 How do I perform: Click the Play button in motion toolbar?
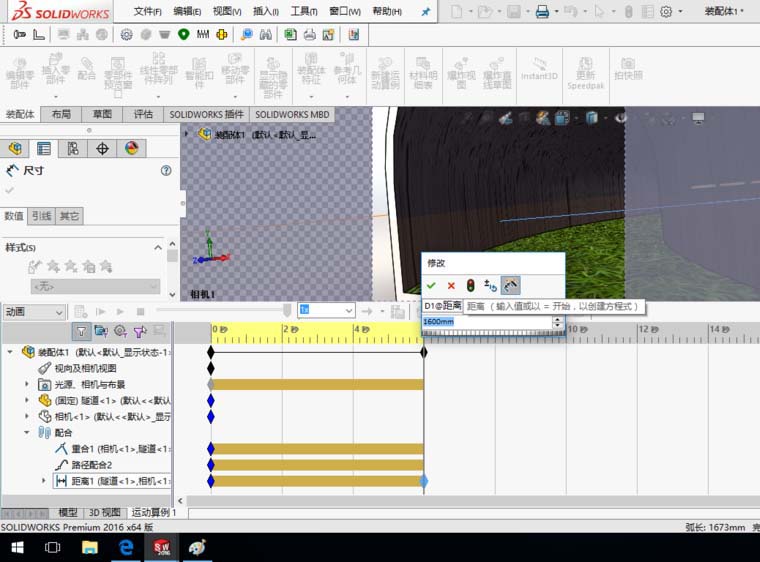pyautogui.click(x=120, y=311)
